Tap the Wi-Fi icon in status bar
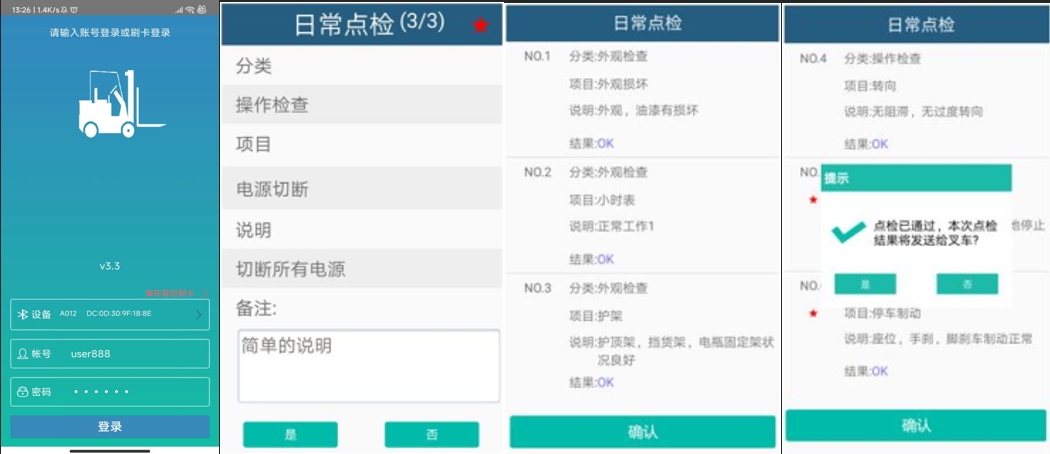The height and width of the screenshot is (454, 1050). pyautogui.click(x=190, y=9)
